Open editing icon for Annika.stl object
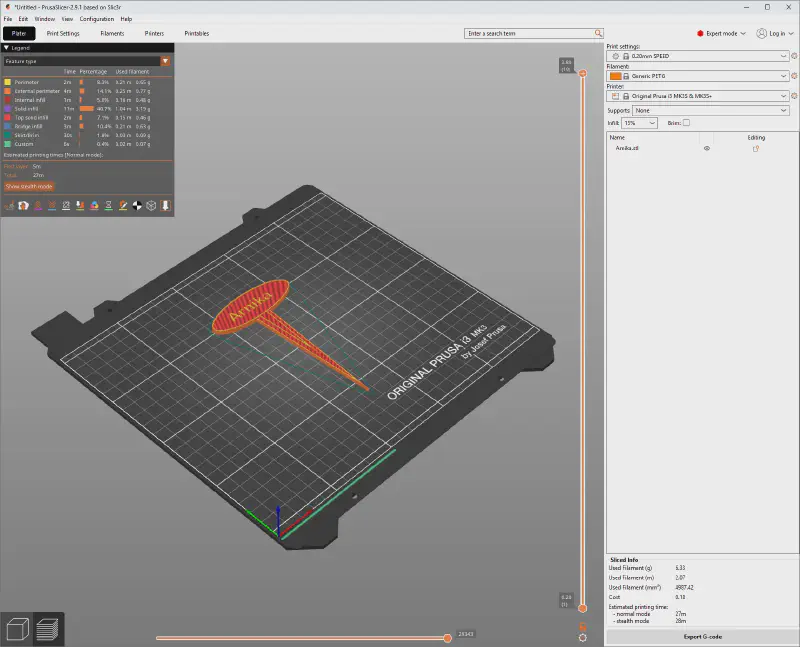Image resolution: width=800 pixels, height=647 pixels. pos(756,148)
